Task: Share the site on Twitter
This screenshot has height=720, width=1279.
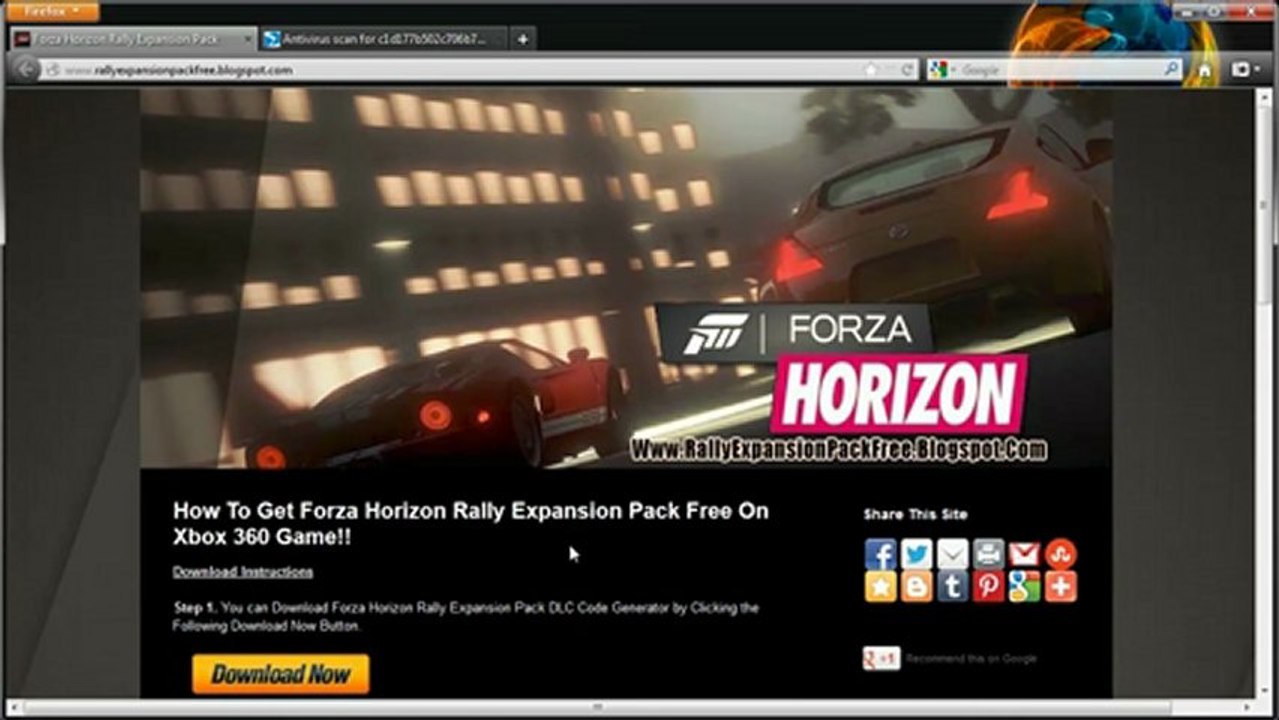Action: [916, 553]
